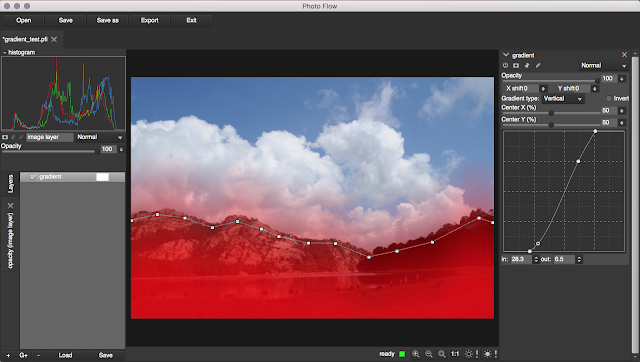Toggle shadows clipping warning icon
Image resolution: width=640 pixels, height=362 pixels.
point(471,354)
